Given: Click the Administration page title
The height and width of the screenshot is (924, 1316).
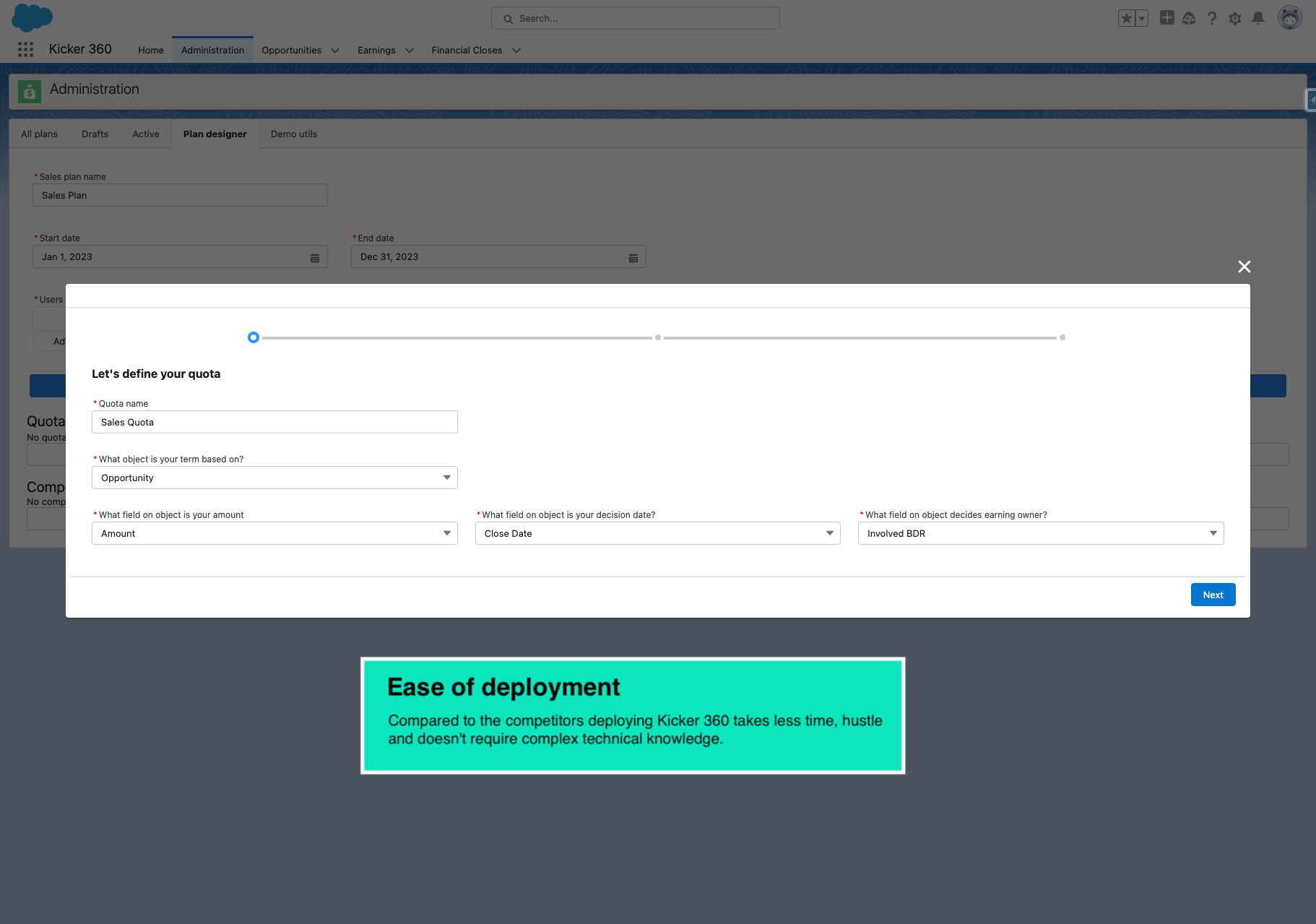Looking at the screenshot, I should pyautogui.click(x=95, y=89).
